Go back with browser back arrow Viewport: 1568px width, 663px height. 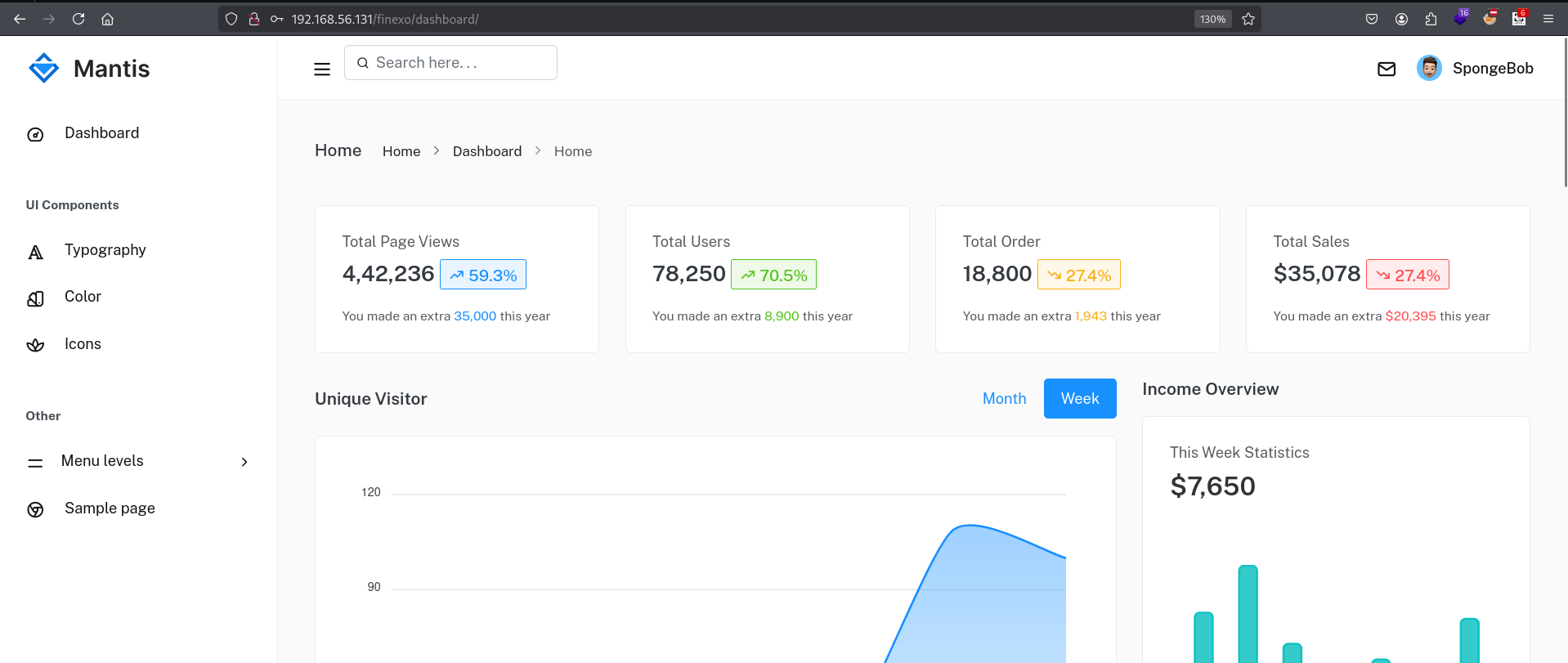point(20,19)
